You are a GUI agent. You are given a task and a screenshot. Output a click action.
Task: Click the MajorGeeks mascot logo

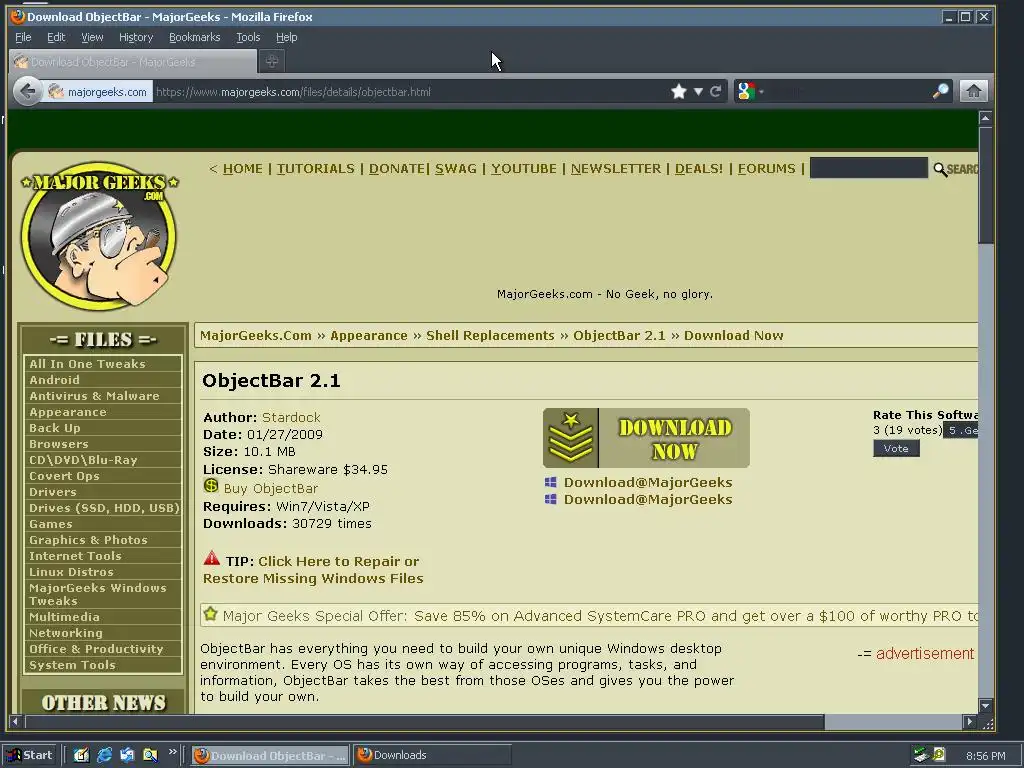tap(99, 235)
